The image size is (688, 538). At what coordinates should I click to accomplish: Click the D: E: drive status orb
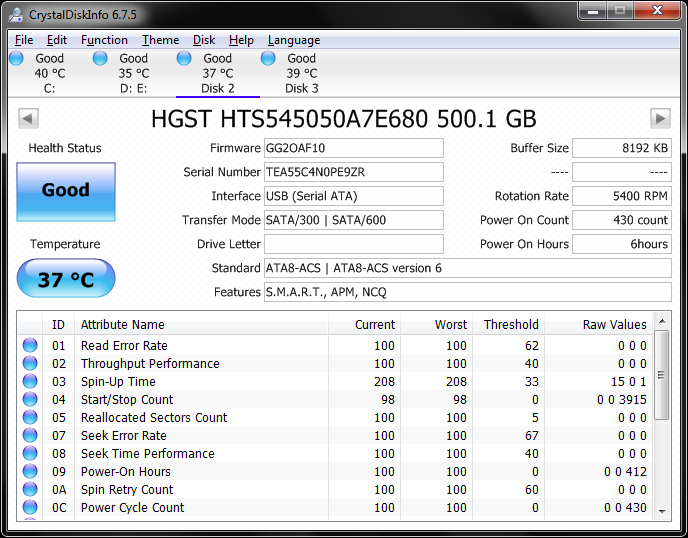point(100,58)
